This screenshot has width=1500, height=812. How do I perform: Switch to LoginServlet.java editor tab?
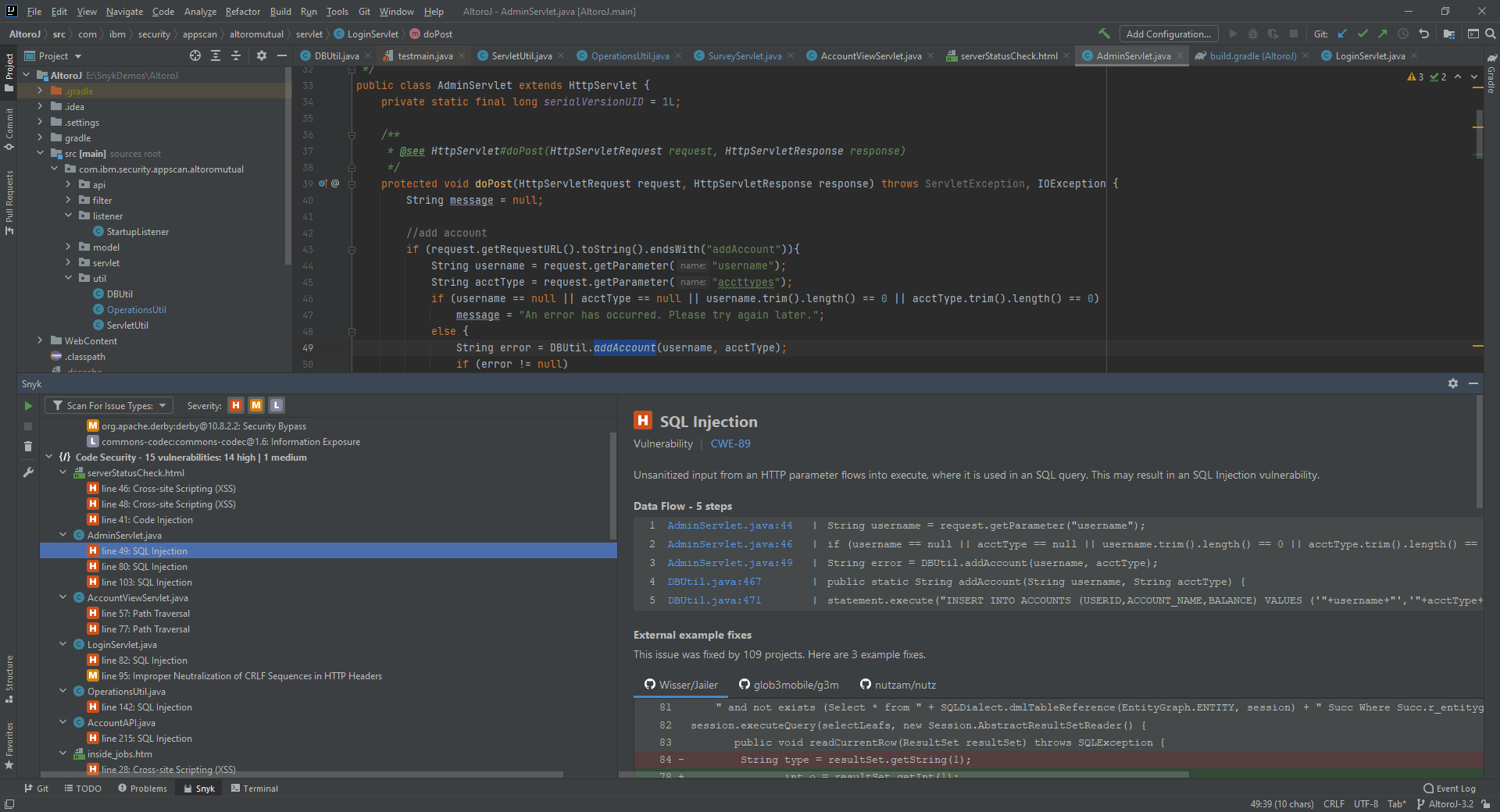1370,55
